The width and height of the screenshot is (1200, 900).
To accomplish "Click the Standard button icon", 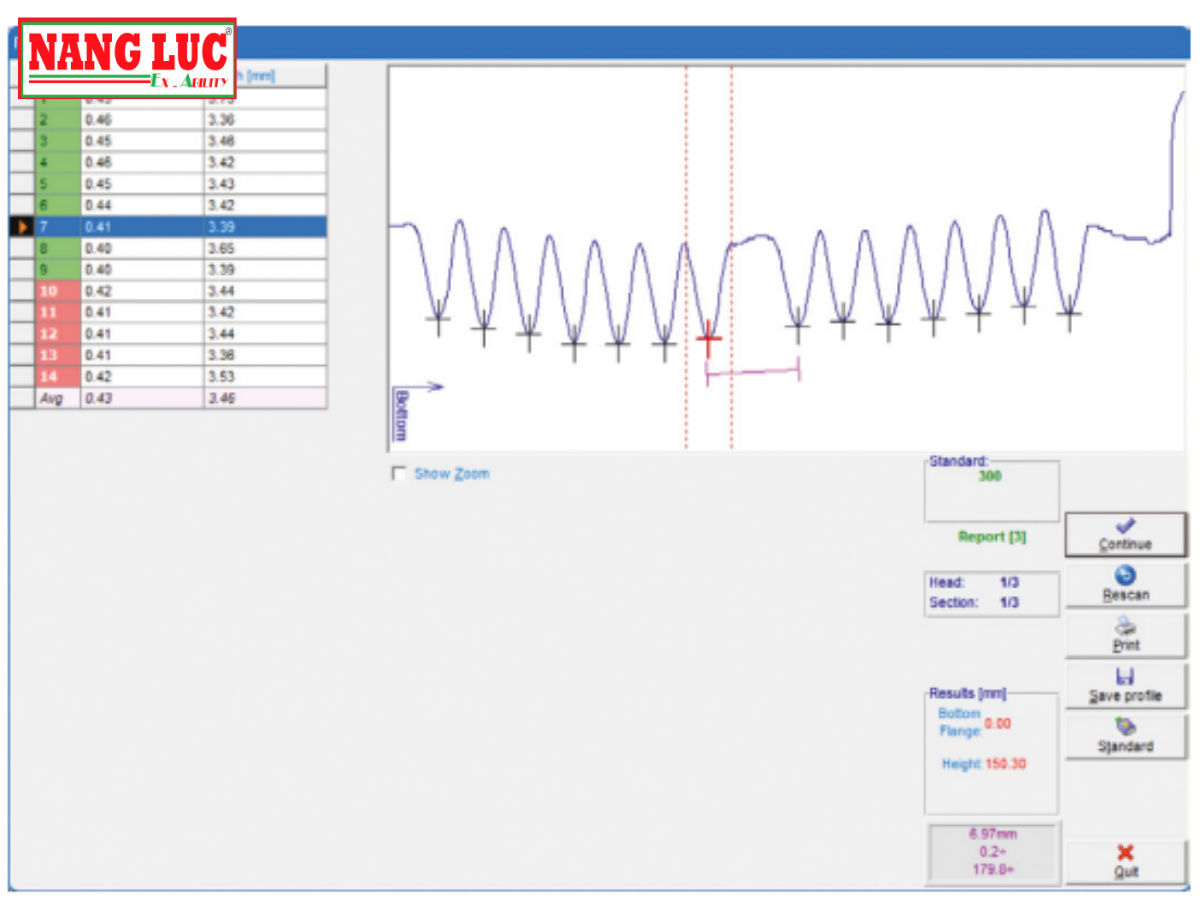I will click(x=1125, y=727).
